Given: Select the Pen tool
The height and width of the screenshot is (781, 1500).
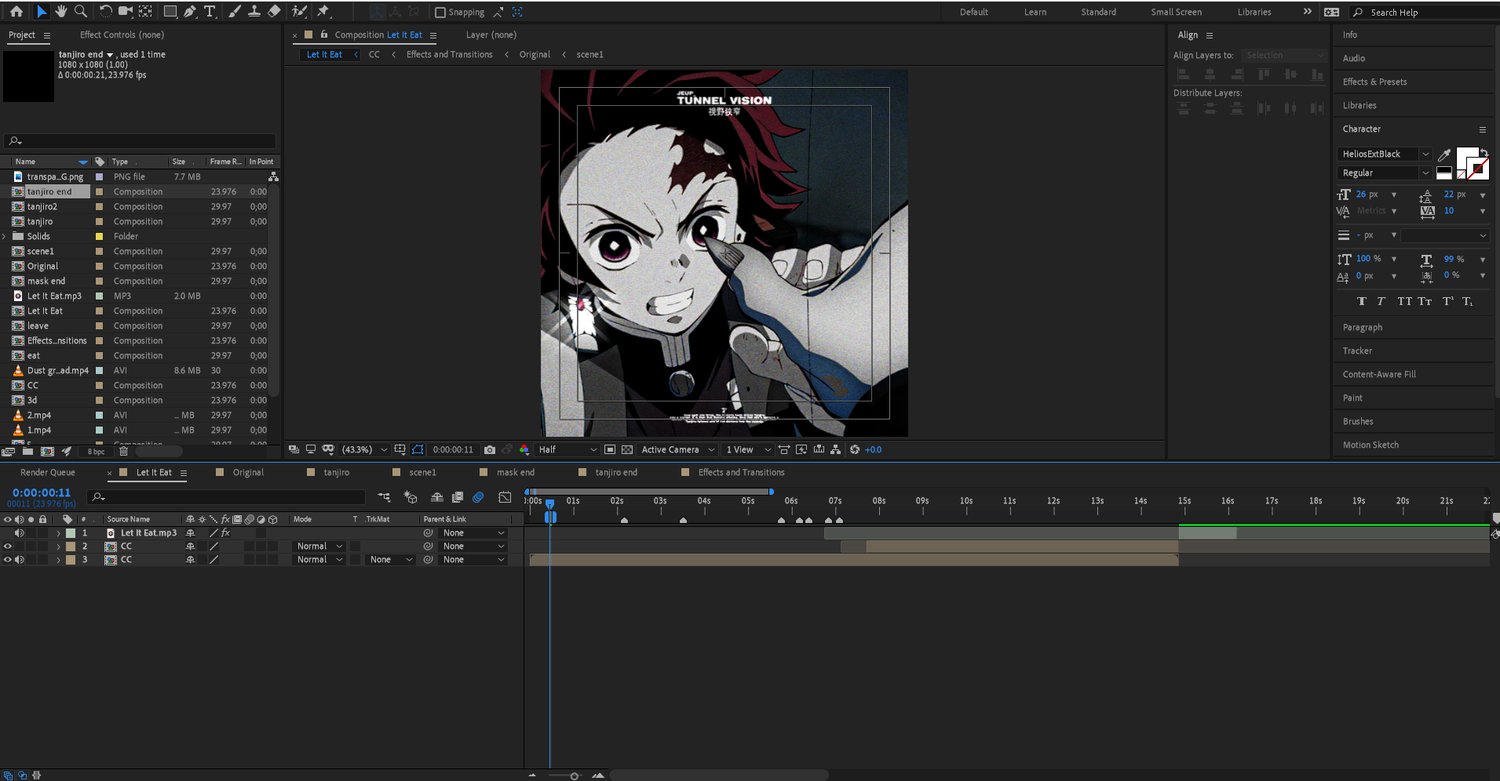Looking at the screenshot, I should point(190,12).
